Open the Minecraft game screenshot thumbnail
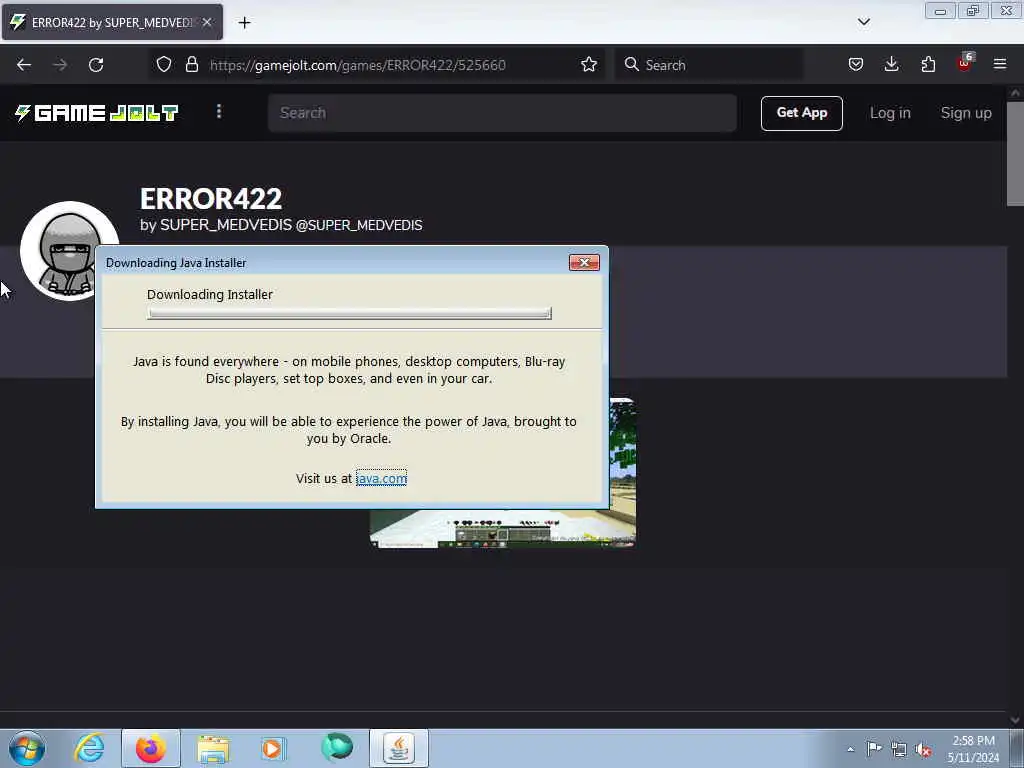1024x768 pixels. click(x=622, y=472)
